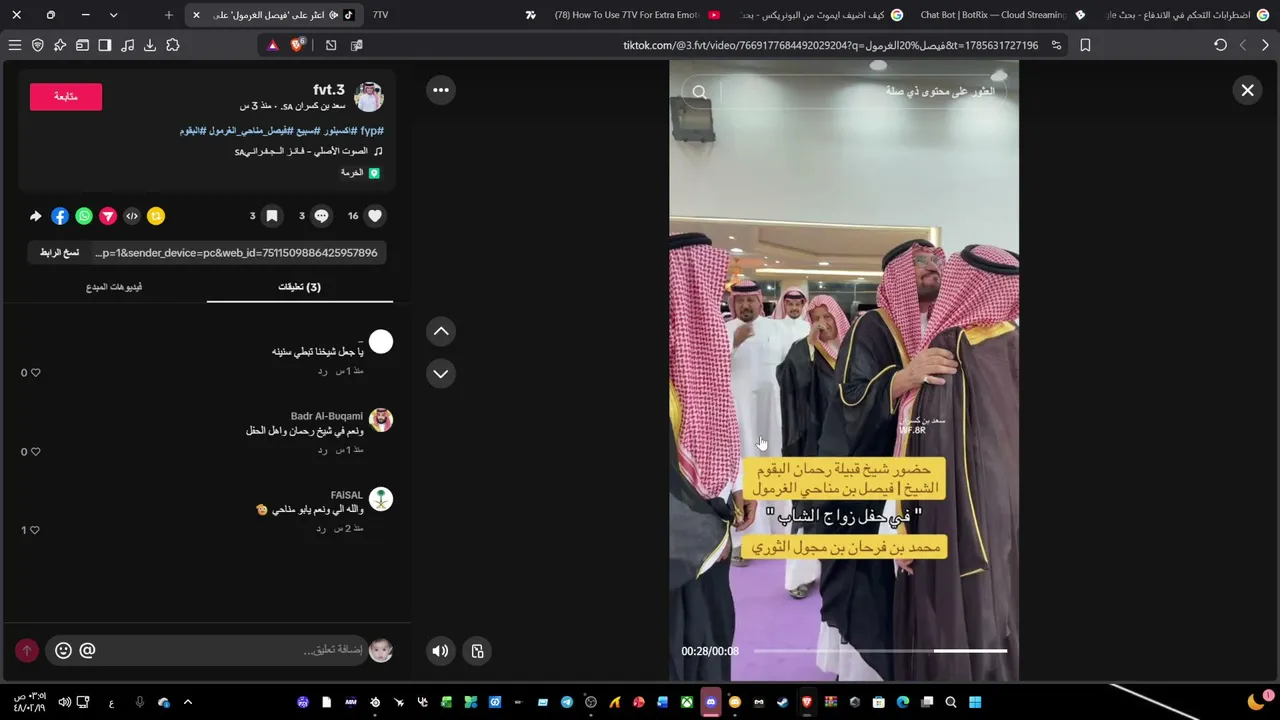Open the الخرمة location tag
1280x720 pixels.
point(360,173)
